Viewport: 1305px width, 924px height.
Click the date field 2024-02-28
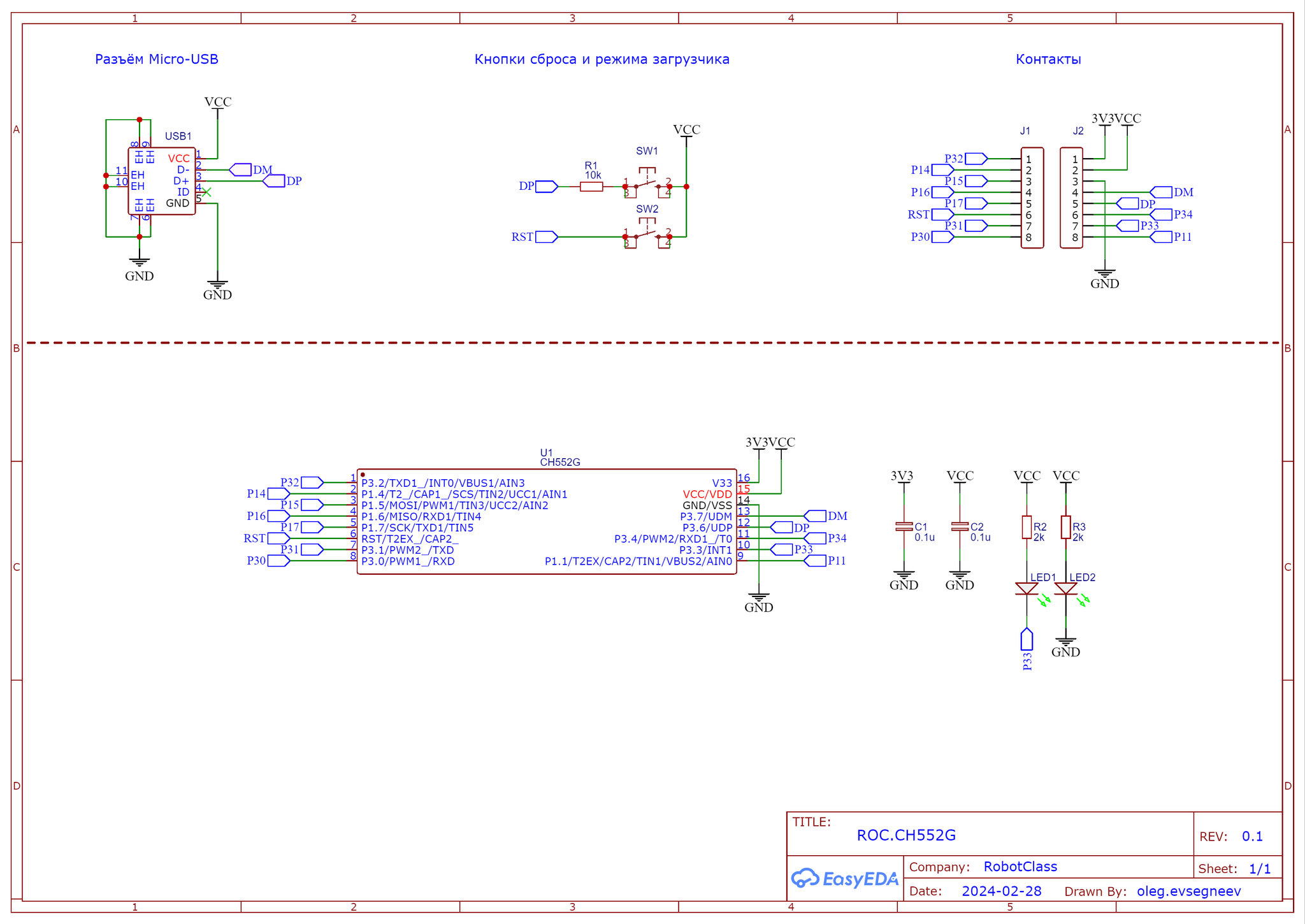(1002, 891)
